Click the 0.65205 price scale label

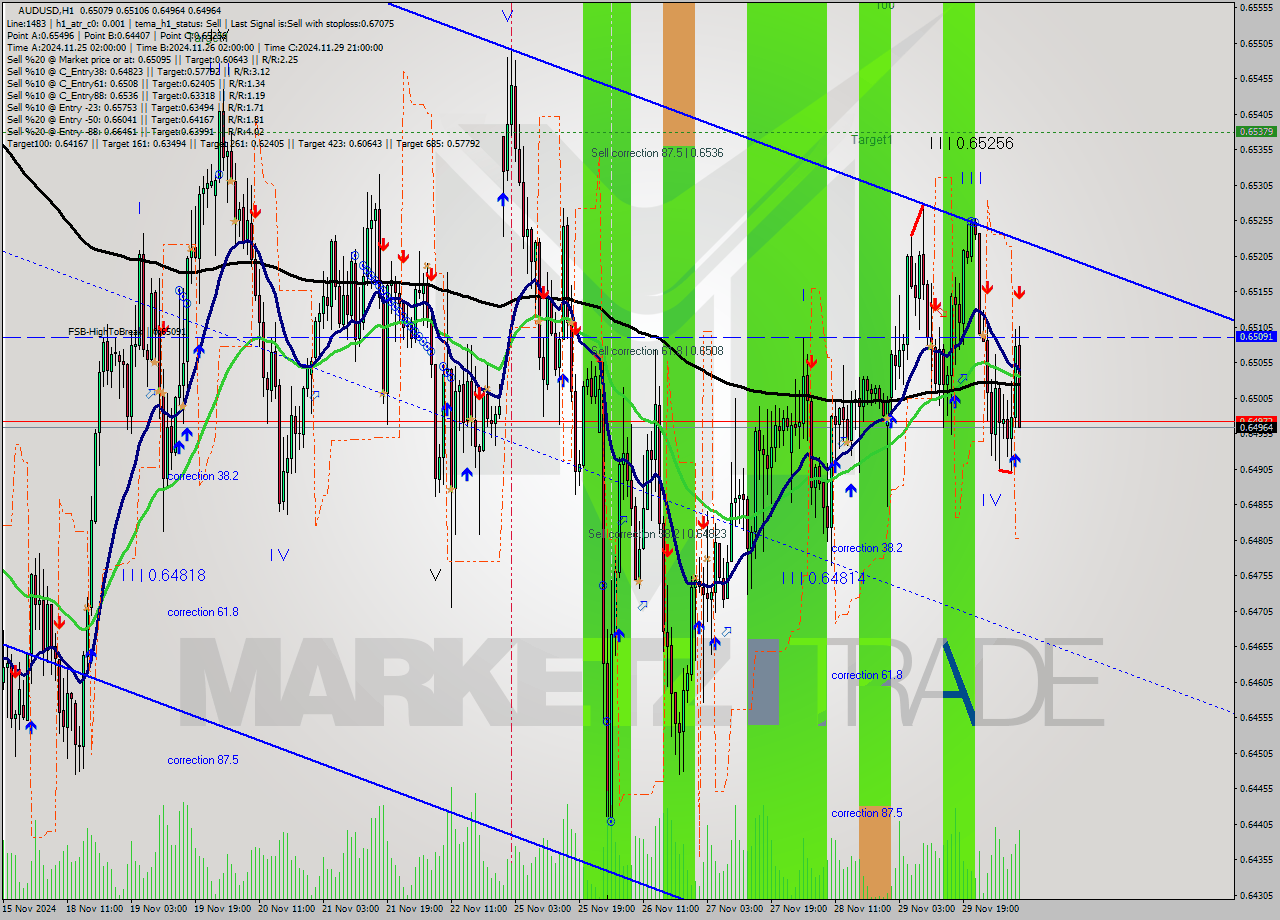1257,256
